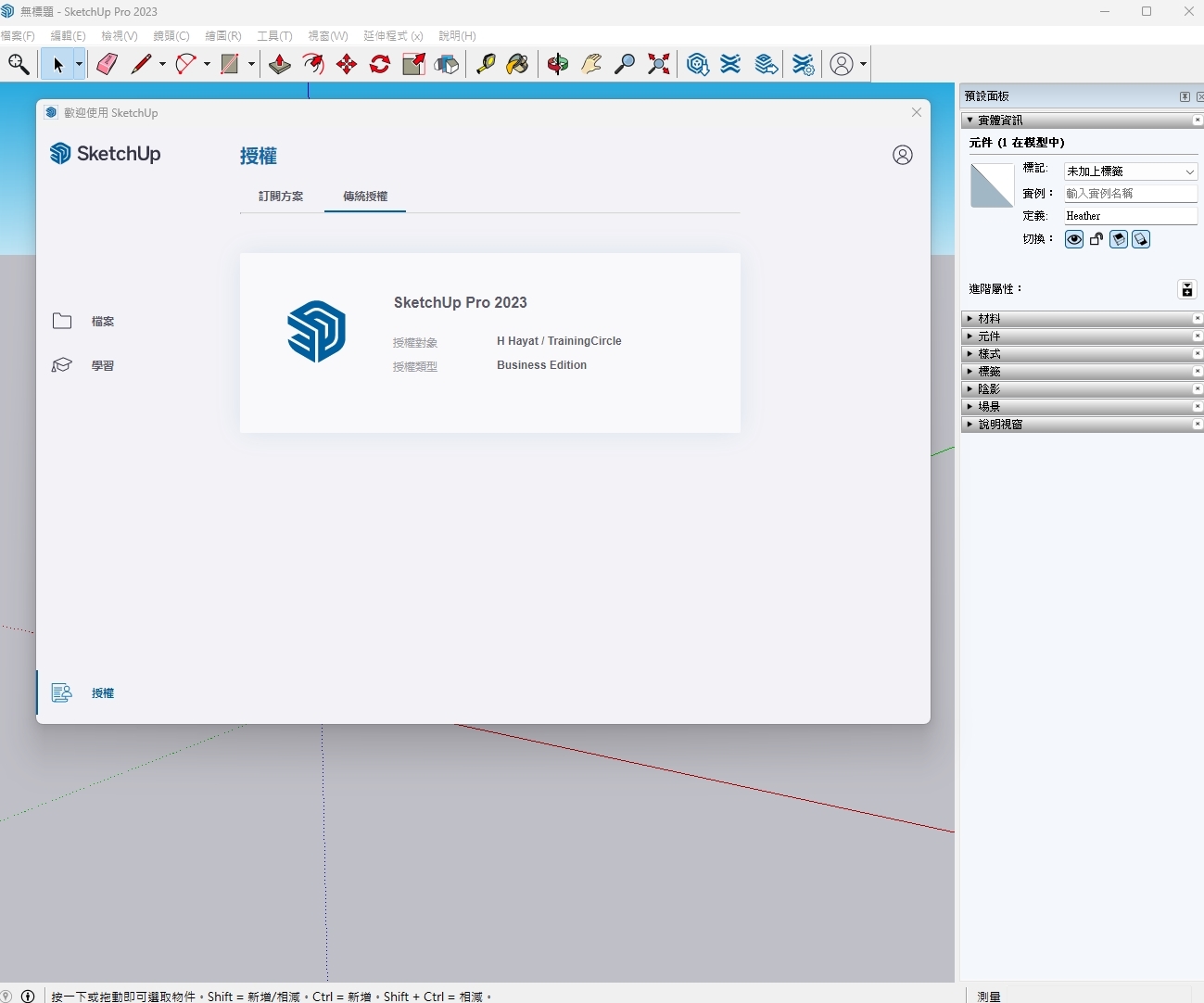This screenshot has width=1204, height=1003.
Task: Expand the 材料 materials panel
Action: pyautogui.click(x=989, y=319)
